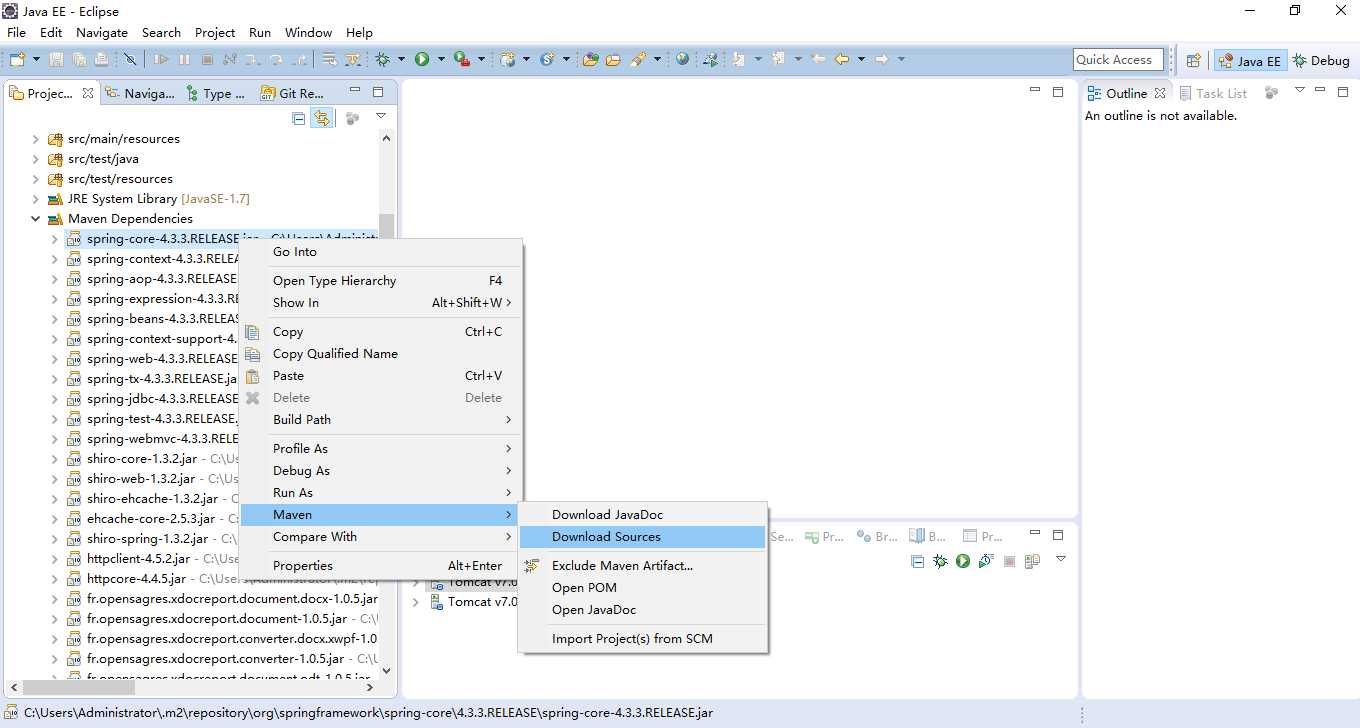Click the Servers view green start icon
Viewport: 1360px width, 728px height.
[x=962, y=562]
